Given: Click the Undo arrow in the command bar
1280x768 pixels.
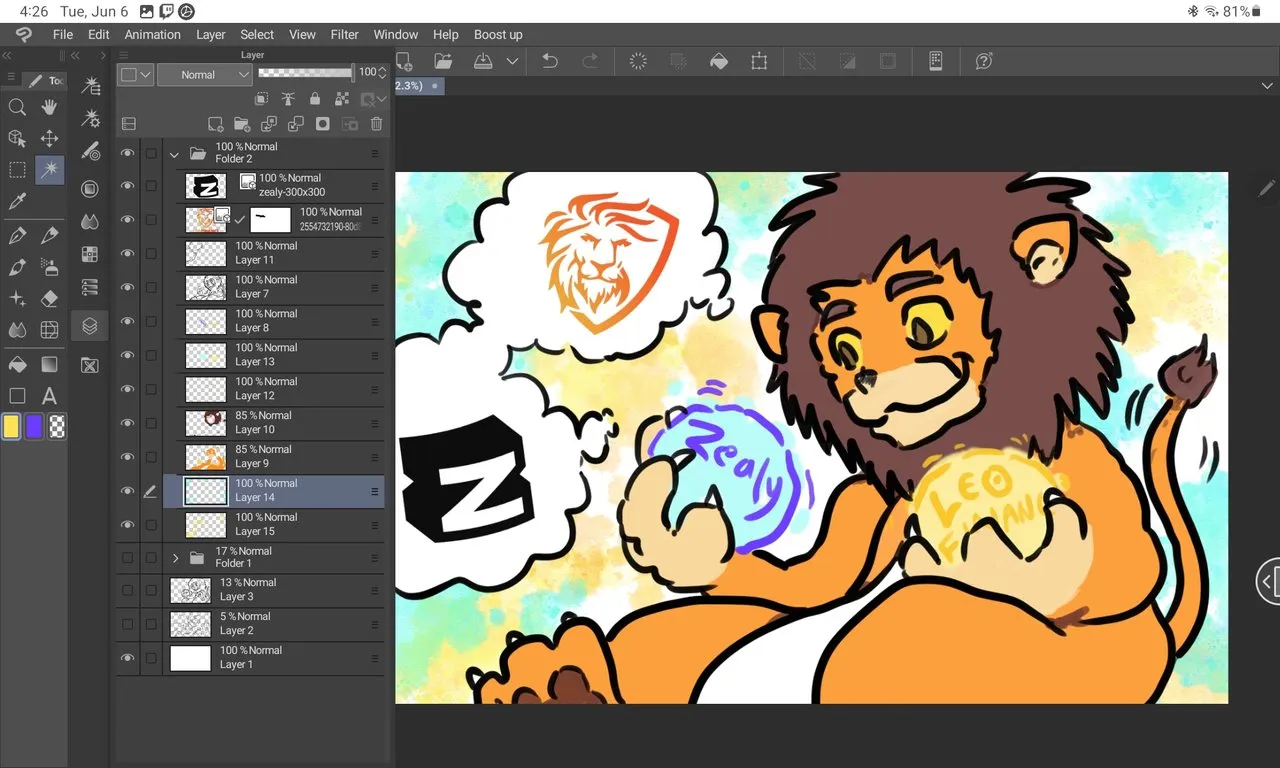Looking at the screenshot, I should [x=549, y=61].
